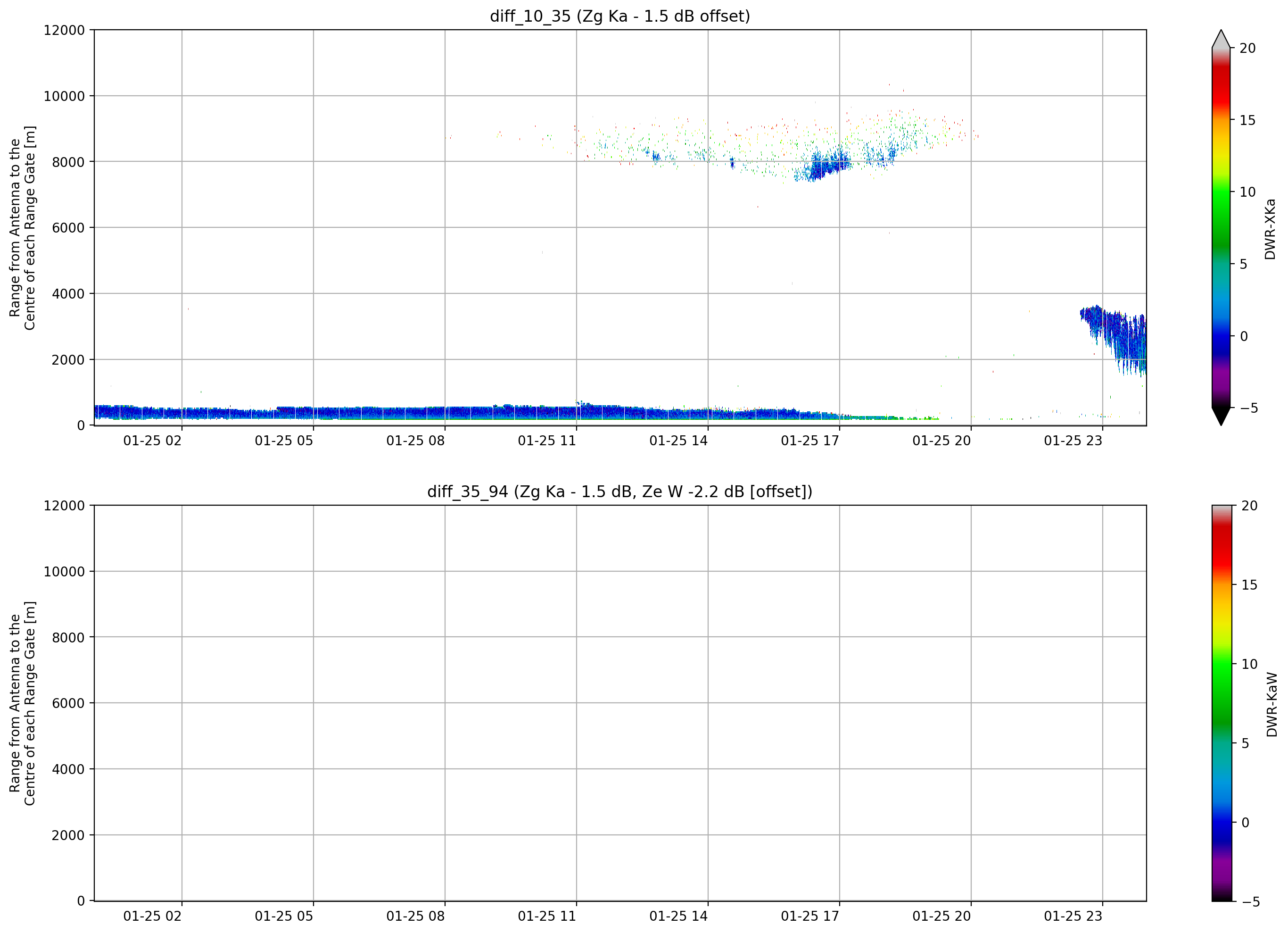Click "01-25 05" x-tick under the diff_35_94 plot
Viewport: 1288px width, 933px height.
pos(284,916)
